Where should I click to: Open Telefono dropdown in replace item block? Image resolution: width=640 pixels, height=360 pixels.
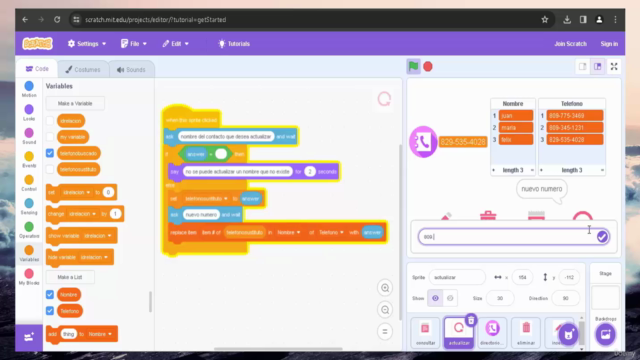pyautogui.click(x=331, y=232)
